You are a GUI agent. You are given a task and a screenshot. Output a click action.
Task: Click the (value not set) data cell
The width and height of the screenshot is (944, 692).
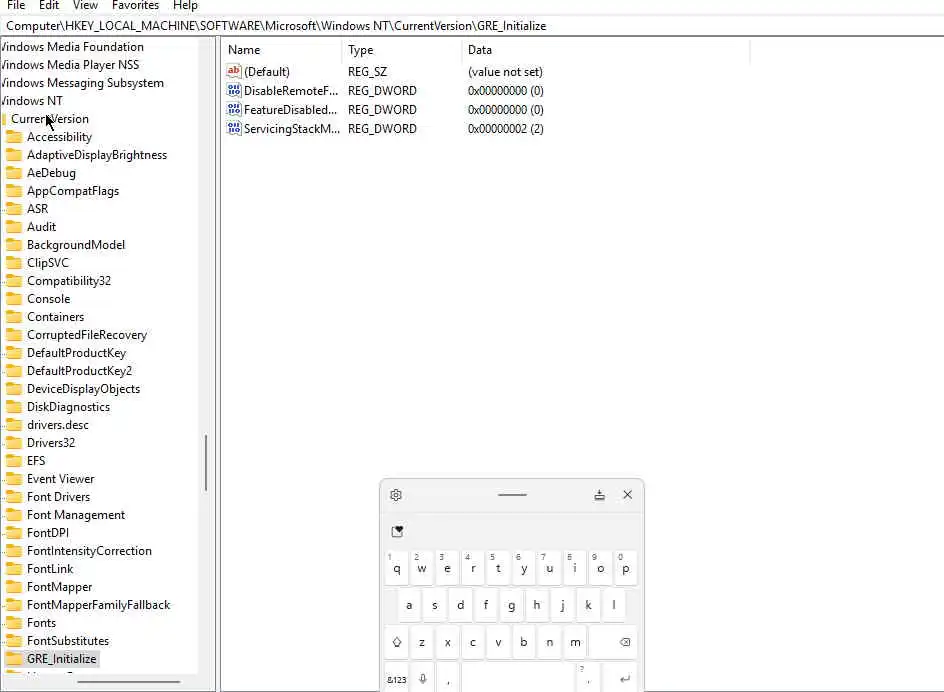click(505, 72)
